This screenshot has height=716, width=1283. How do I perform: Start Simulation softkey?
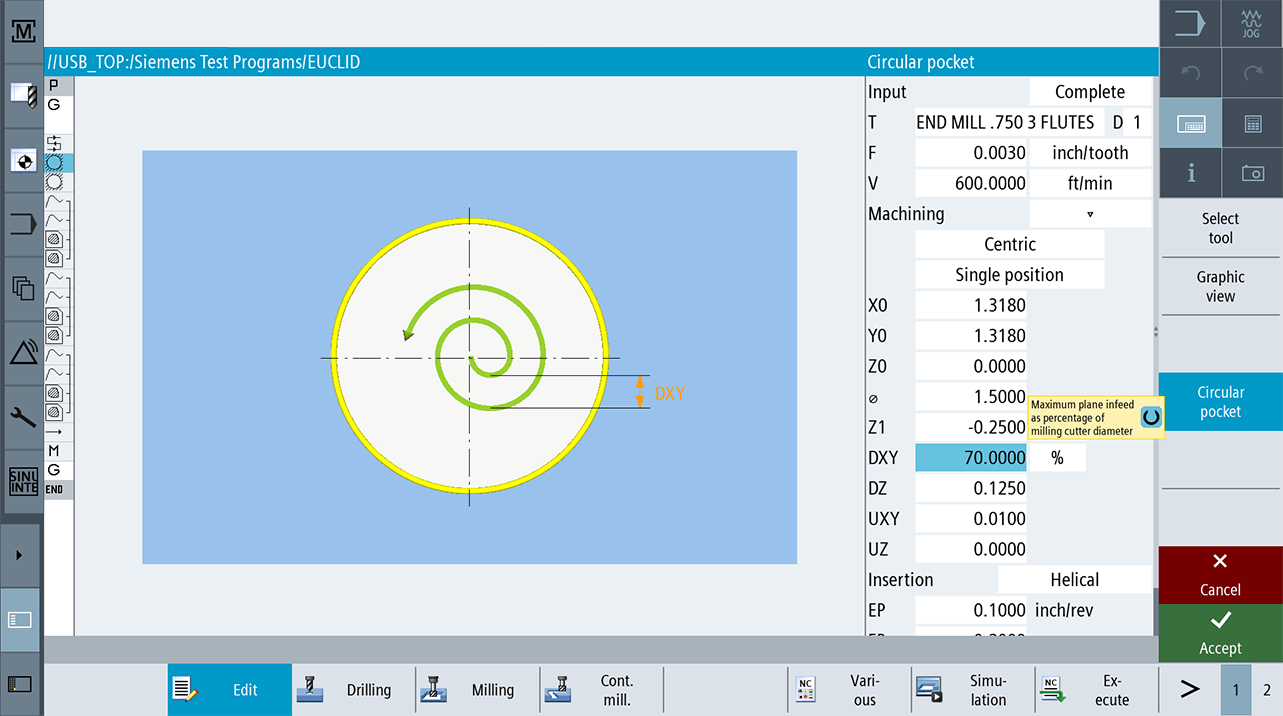click(x=974, y=690)
